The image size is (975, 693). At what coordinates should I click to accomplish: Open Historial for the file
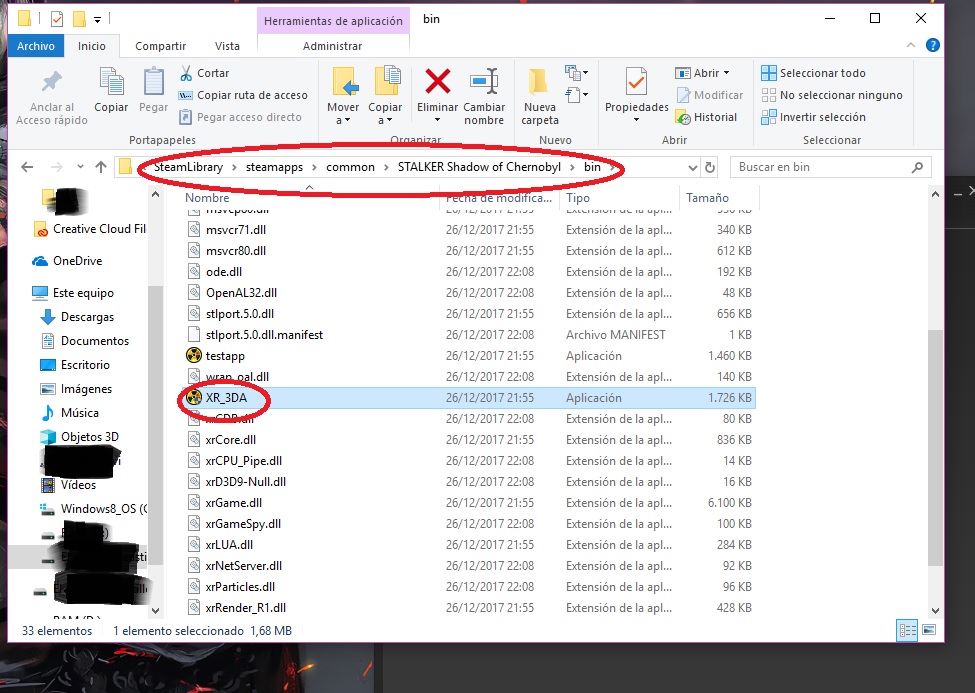(x=706, y=117)
